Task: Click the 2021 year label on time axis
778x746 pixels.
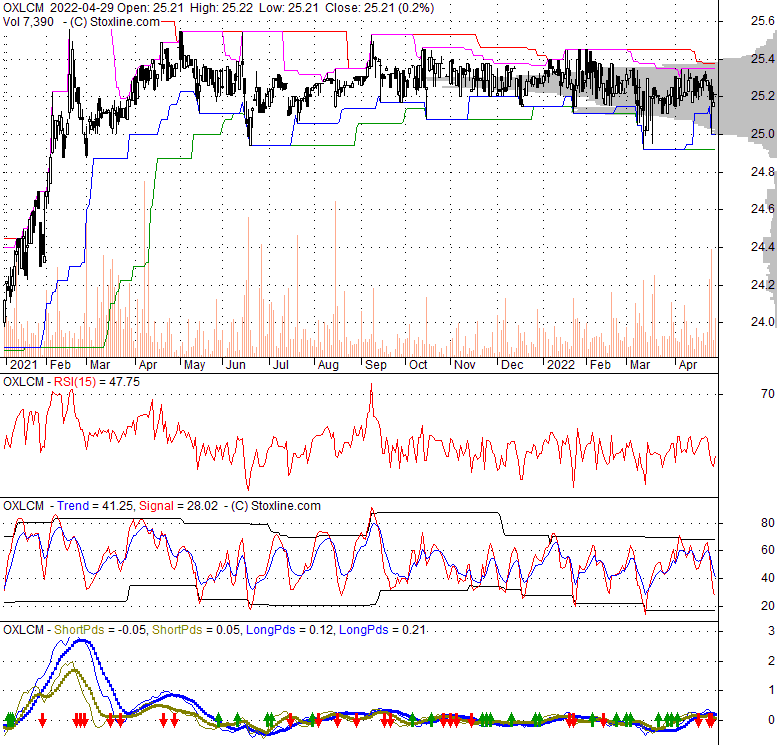Action: click(24, 365)
